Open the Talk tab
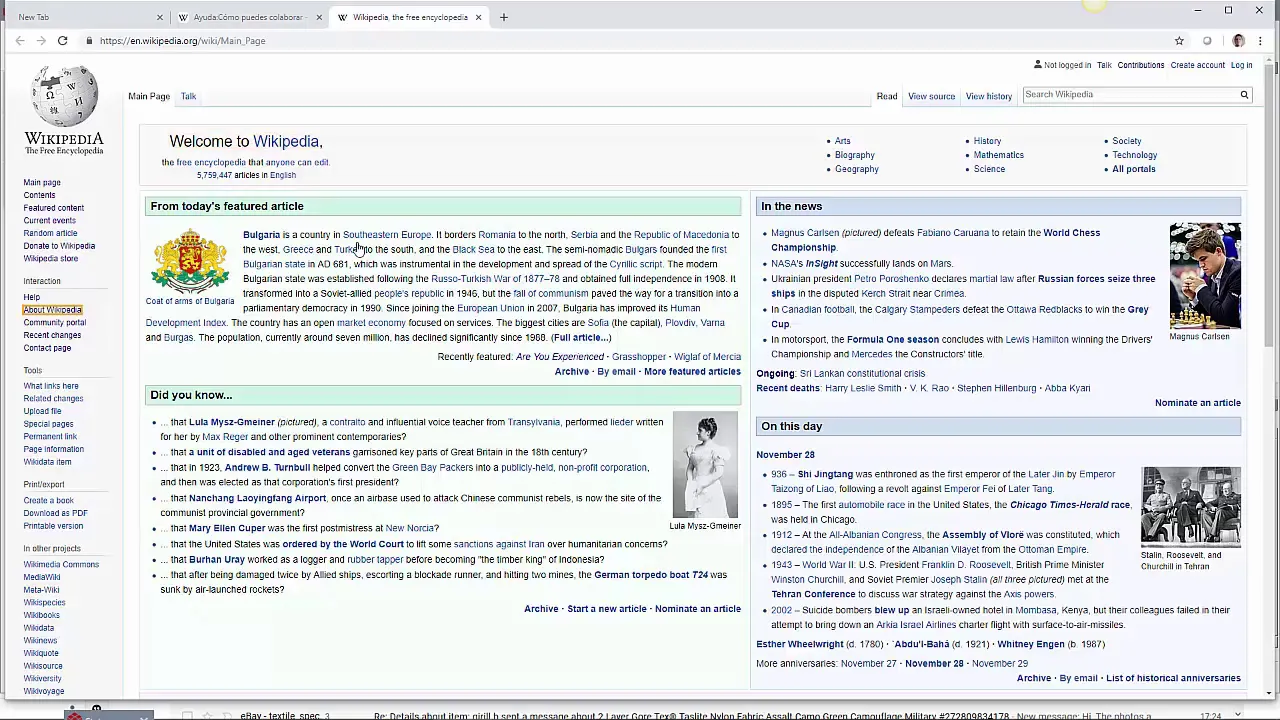1280x720 pixels. point(188,96)
